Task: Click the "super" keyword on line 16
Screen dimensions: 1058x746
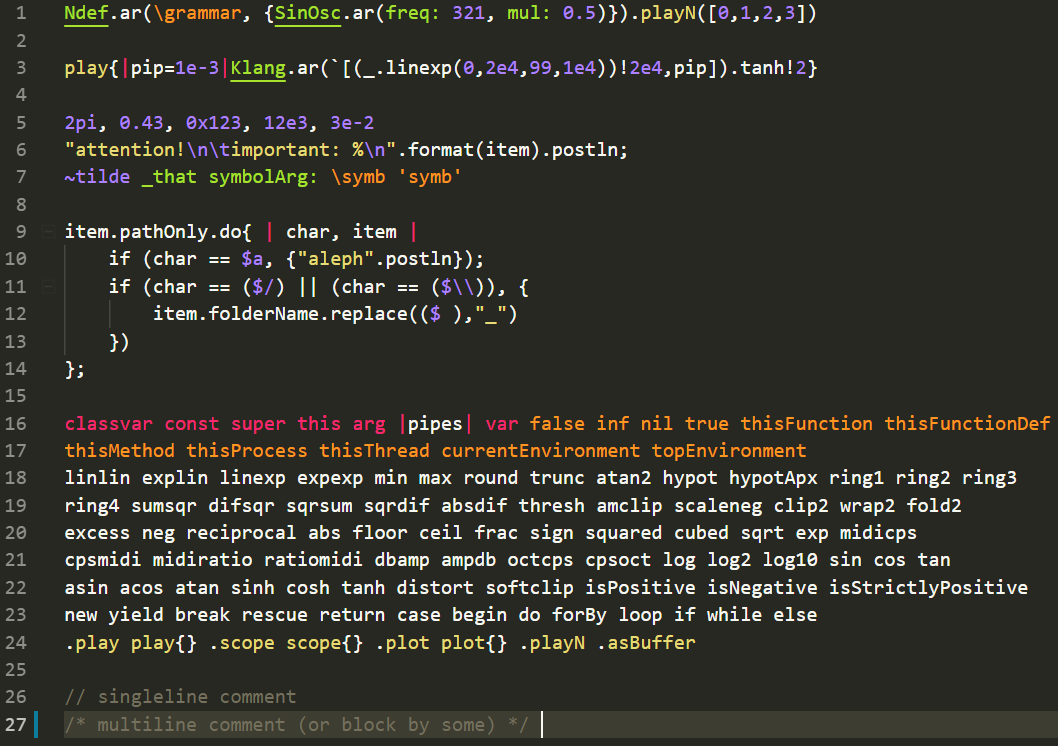Action: tap(258, 424)
